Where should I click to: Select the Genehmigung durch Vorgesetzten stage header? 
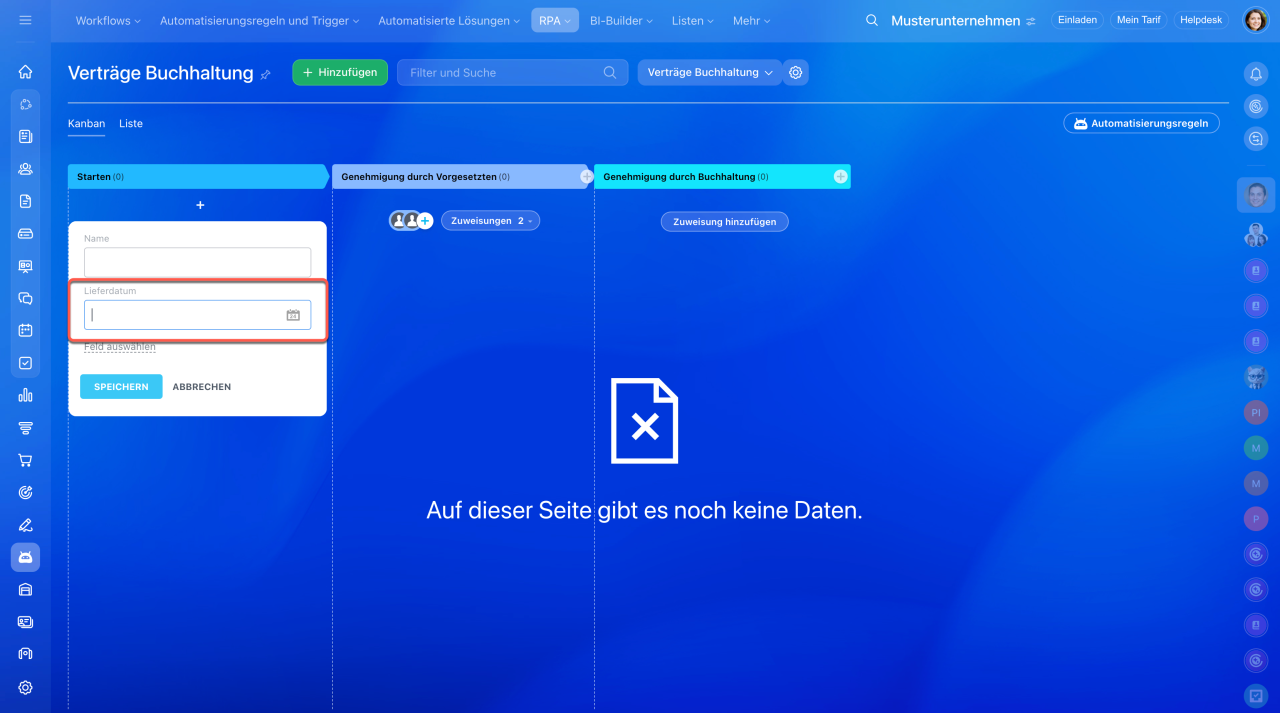click(460, 176)
